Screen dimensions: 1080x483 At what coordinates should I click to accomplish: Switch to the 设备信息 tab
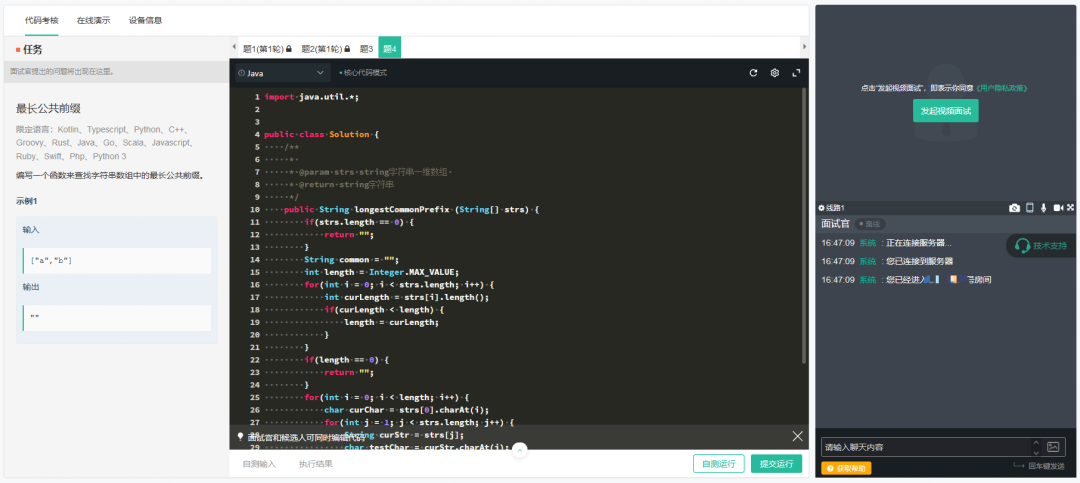[145, 20]
